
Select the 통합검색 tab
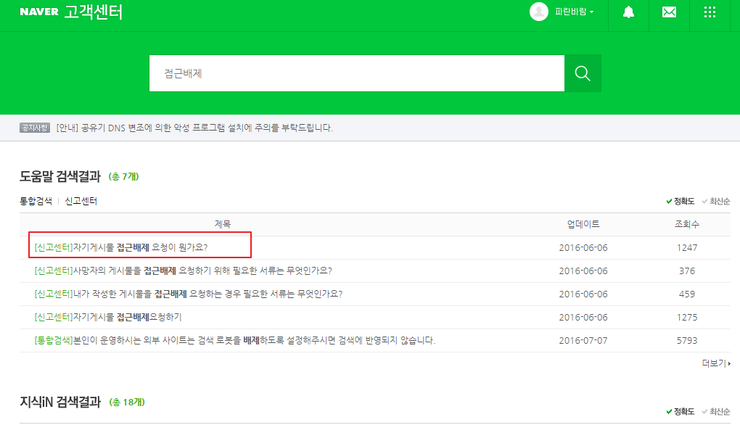click(x=36, y=201)
